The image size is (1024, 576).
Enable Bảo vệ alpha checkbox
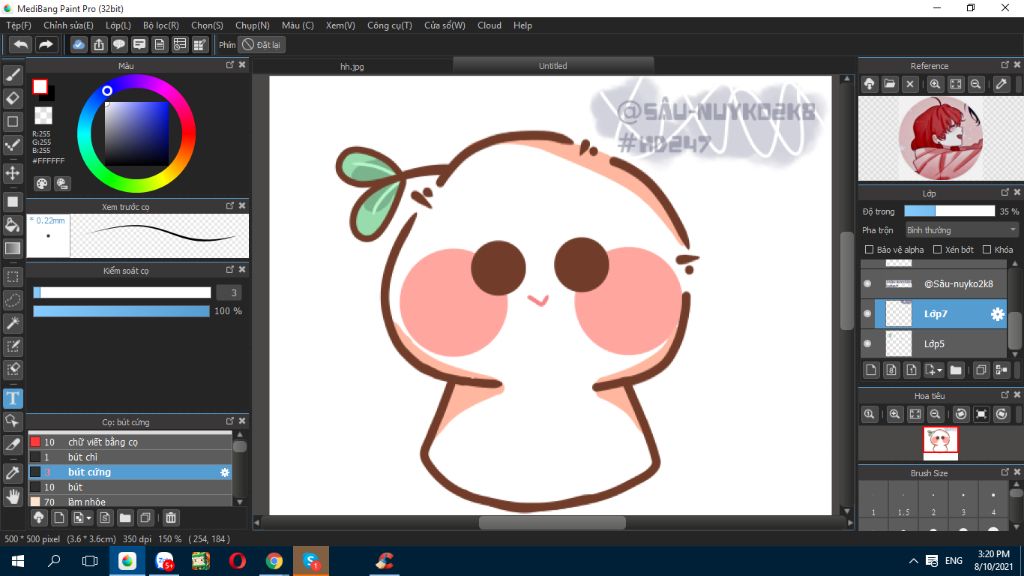click(x=869, y=249)
